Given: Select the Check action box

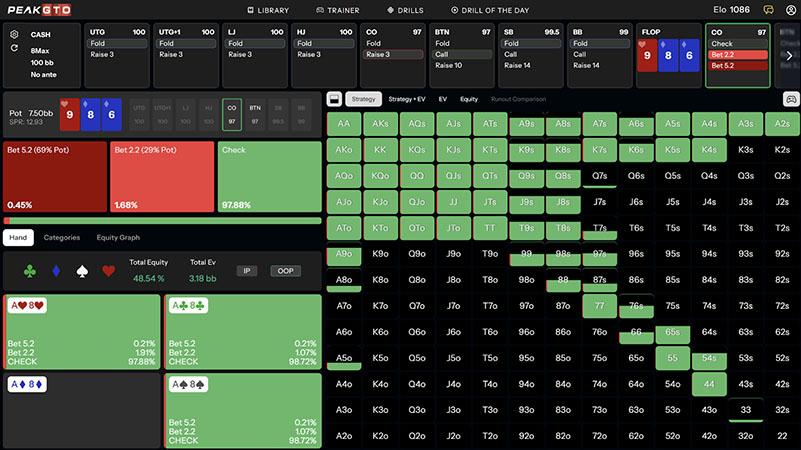Looking at the screenshot, I should [269, 175].
